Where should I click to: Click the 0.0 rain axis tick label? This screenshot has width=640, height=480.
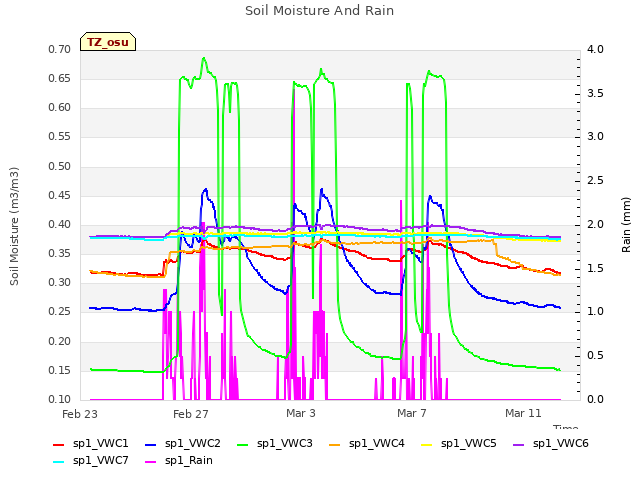coord(595,400)
